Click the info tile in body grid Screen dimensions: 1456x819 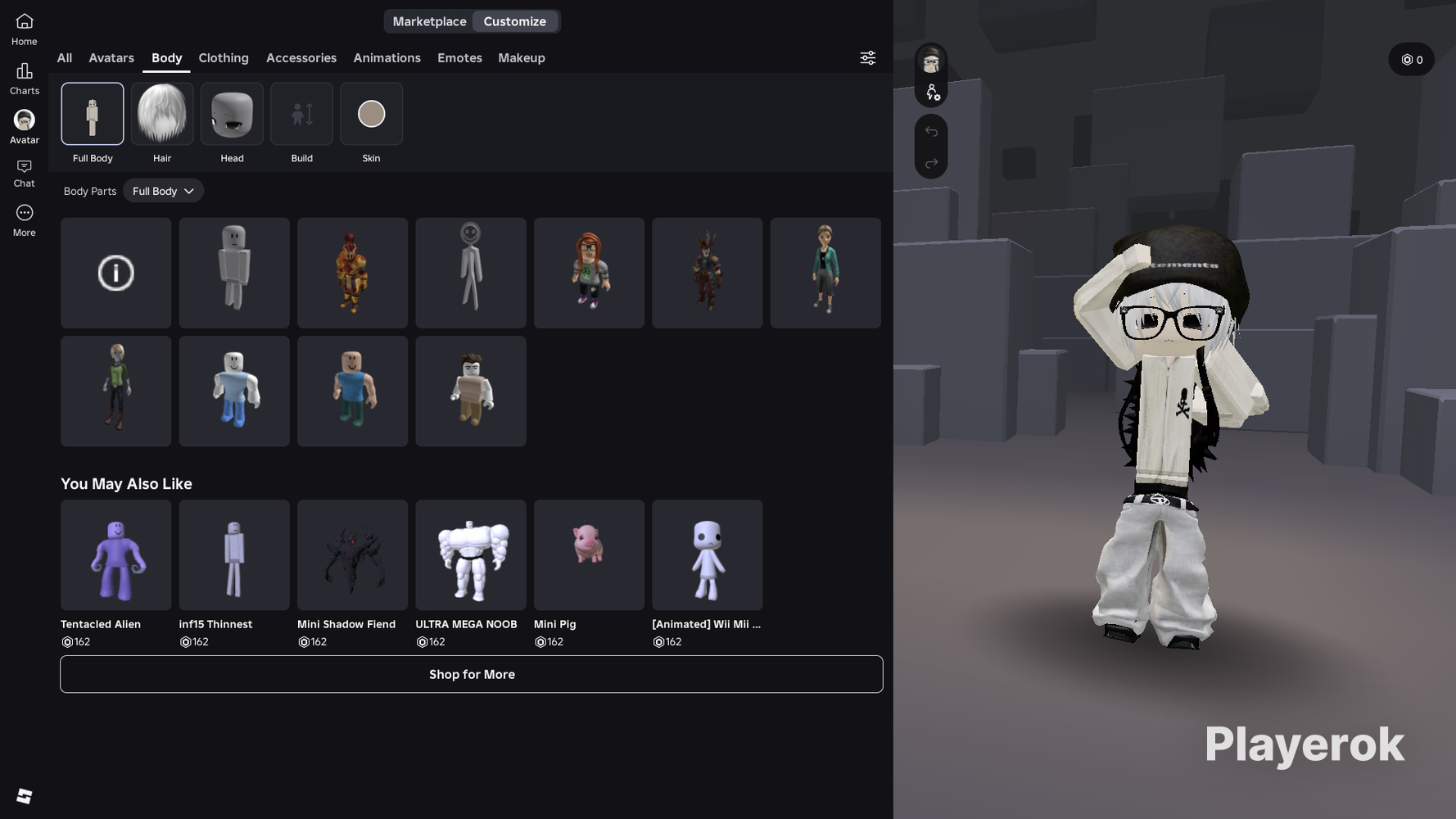tap(116, 273)
